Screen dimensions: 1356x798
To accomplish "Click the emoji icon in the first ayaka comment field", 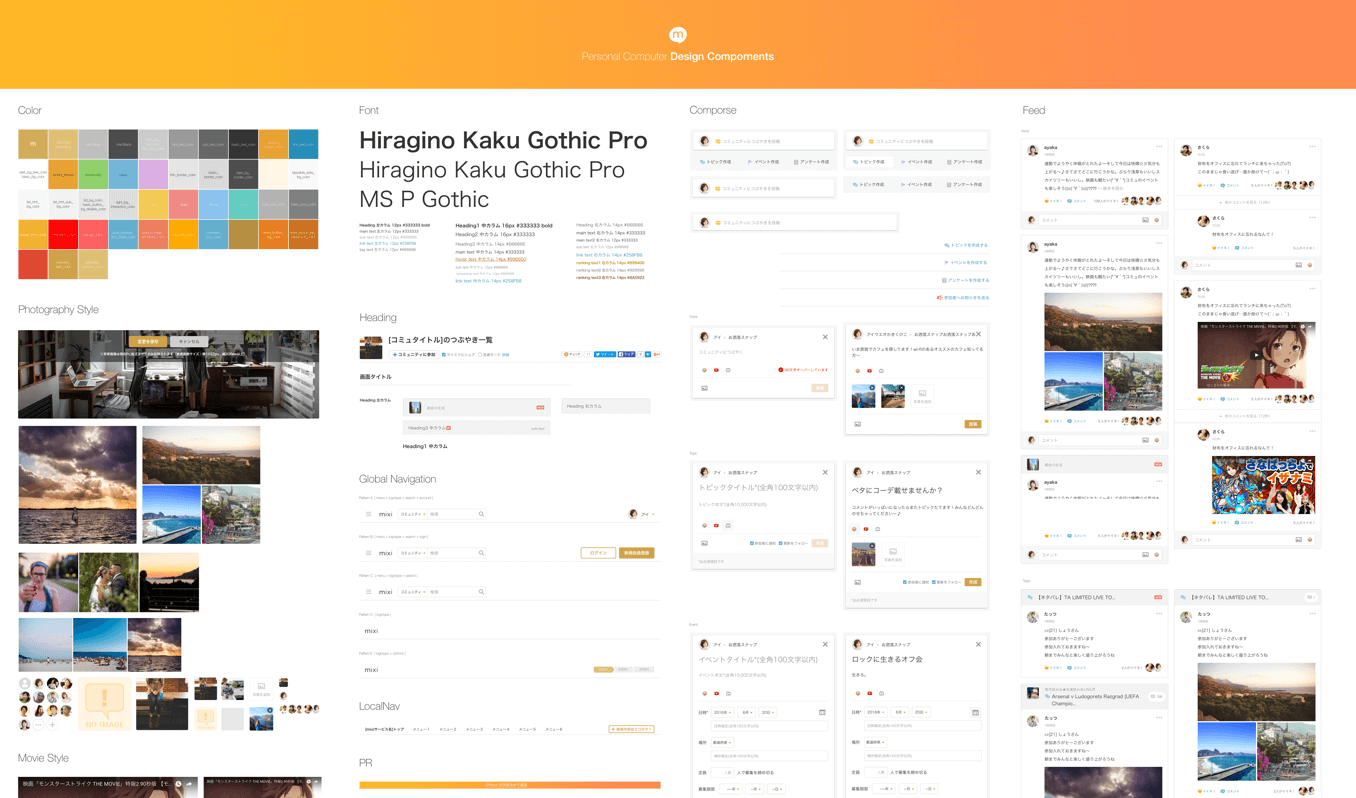I will click(1157, 220).
